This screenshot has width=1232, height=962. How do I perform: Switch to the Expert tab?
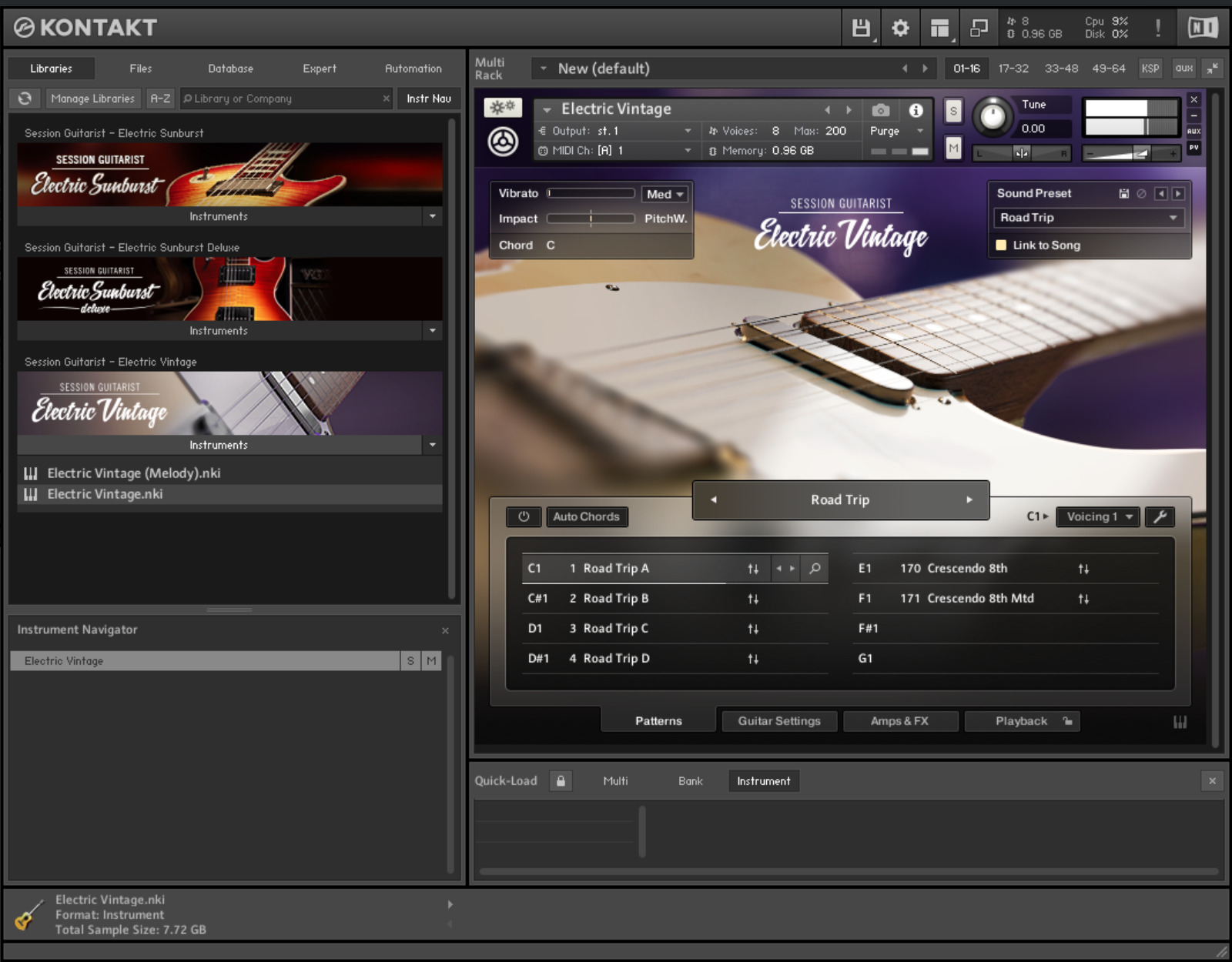320,68
